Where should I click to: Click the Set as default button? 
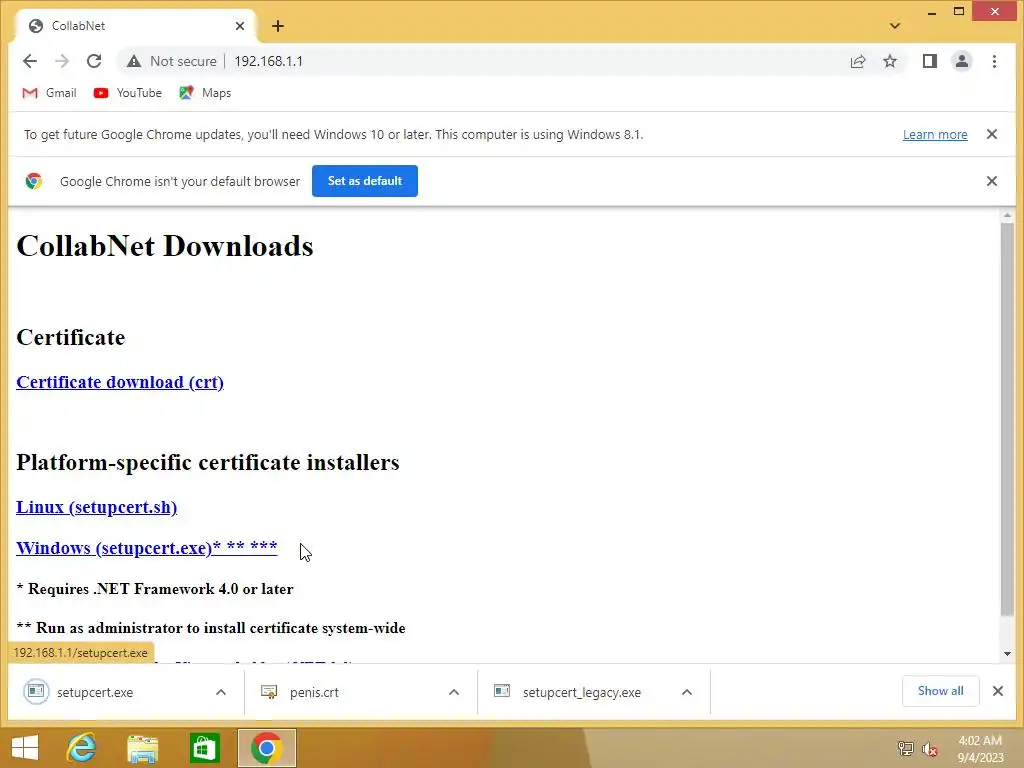364,181
